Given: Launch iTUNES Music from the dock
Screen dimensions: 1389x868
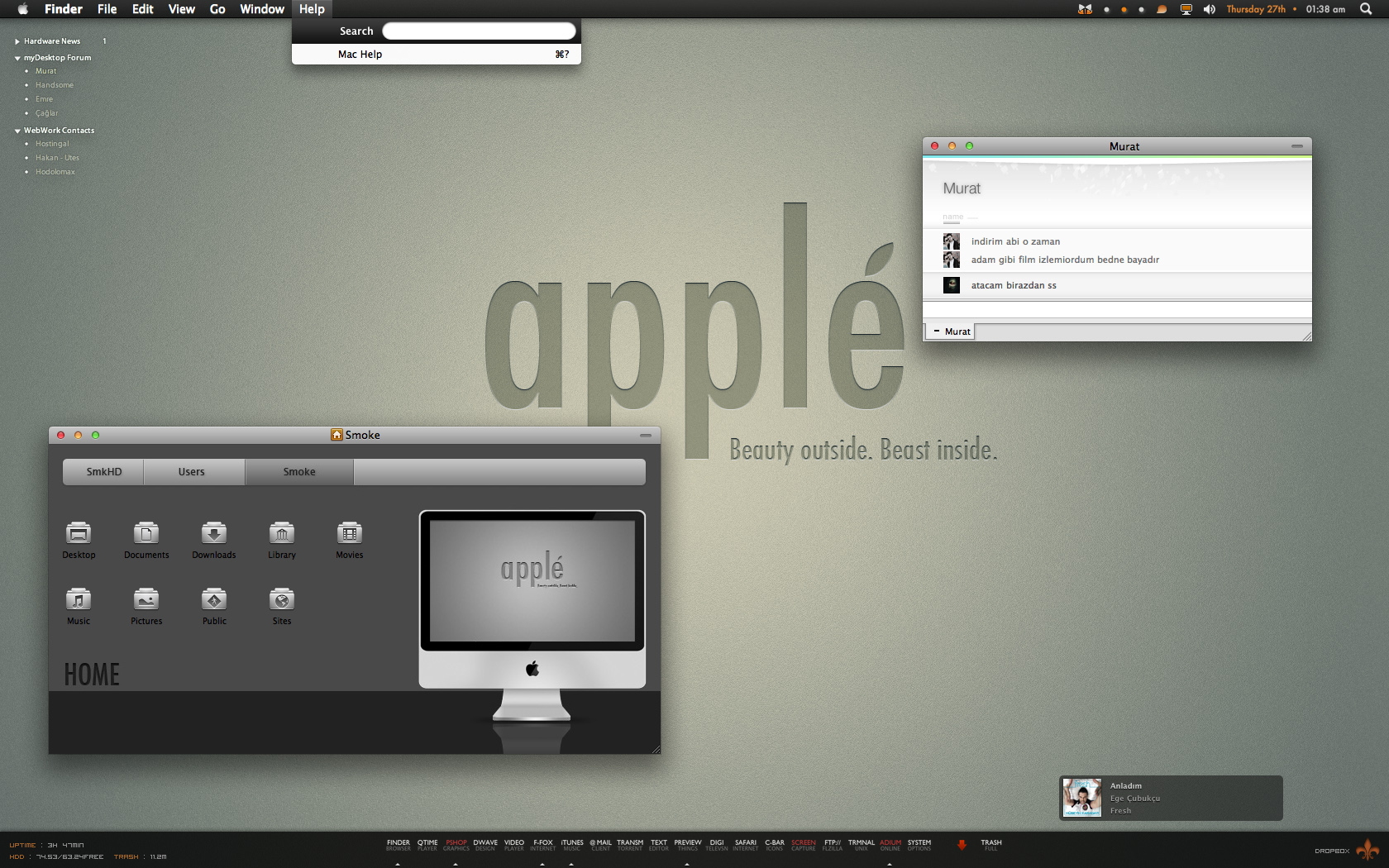Looking at the screenshot, I should (x=572, y=845).
